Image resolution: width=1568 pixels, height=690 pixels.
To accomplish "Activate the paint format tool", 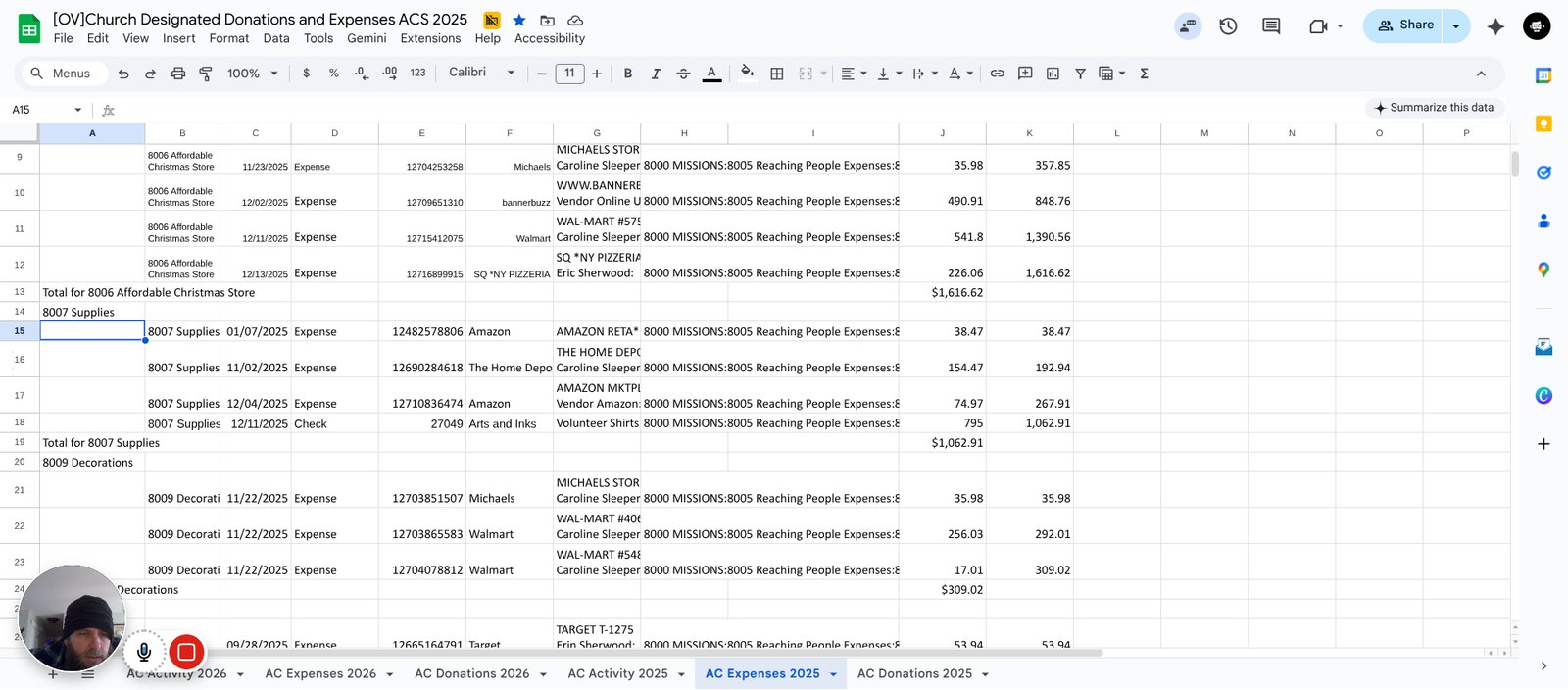I will (x=206, y=74).
